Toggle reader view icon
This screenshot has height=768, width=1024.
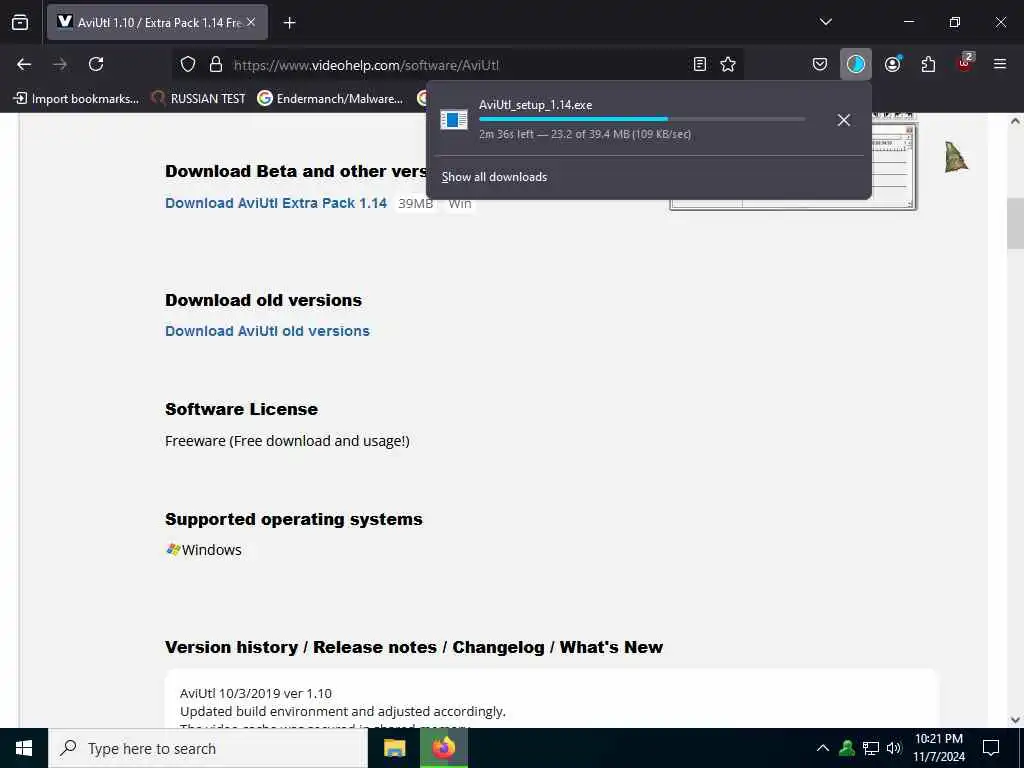pos(699,64)
